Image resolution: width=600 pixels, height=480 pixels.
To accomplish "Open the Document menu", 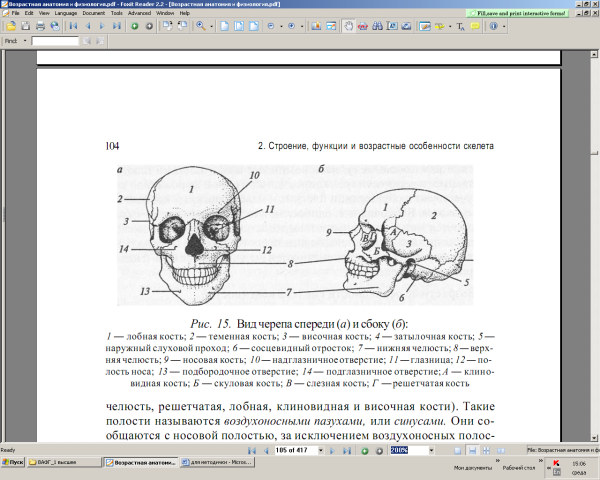I will coord(97,13).
